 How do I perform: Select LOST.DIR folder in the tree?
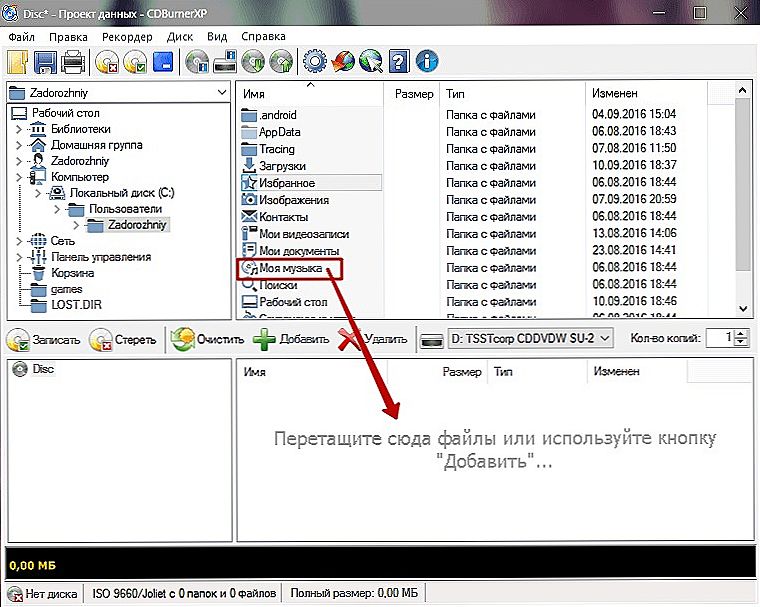pyautogui.click(x=77, y=305)
